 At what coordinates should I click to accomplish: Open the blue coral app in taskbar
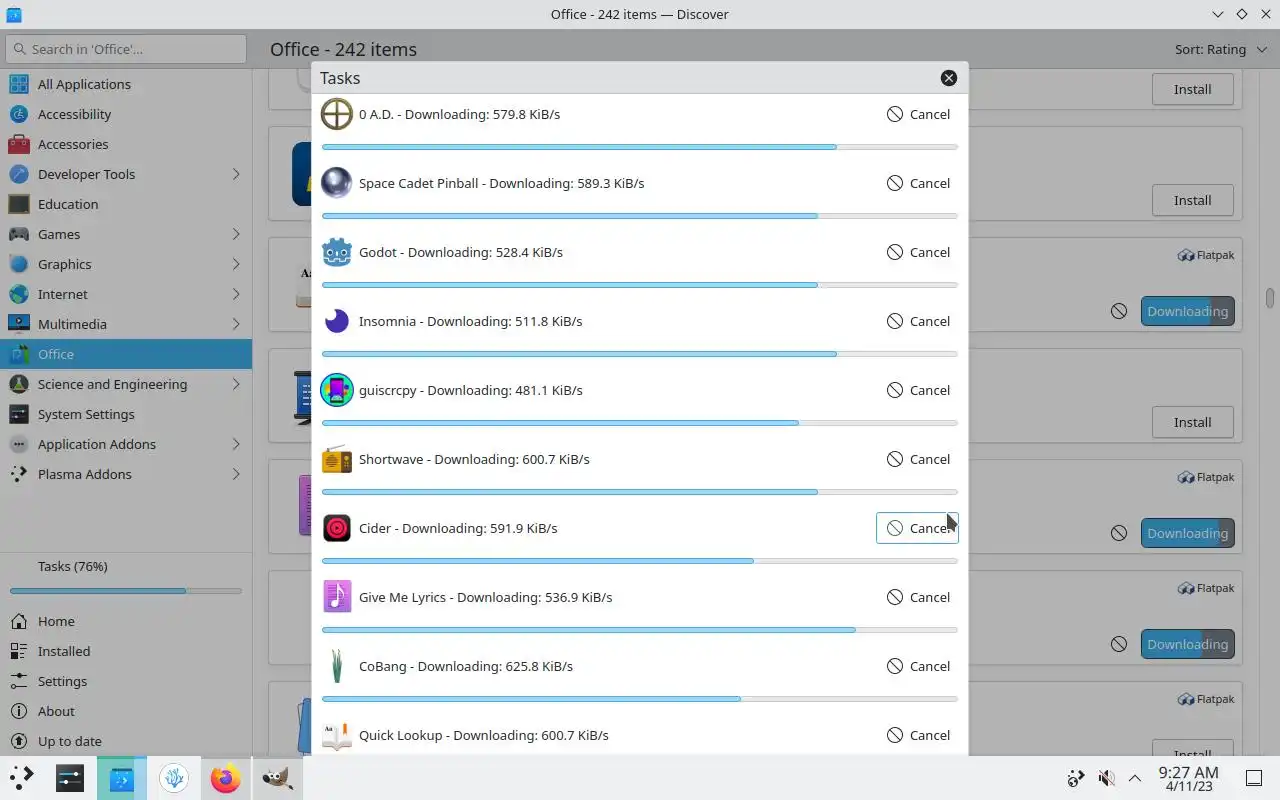[173, 778]
